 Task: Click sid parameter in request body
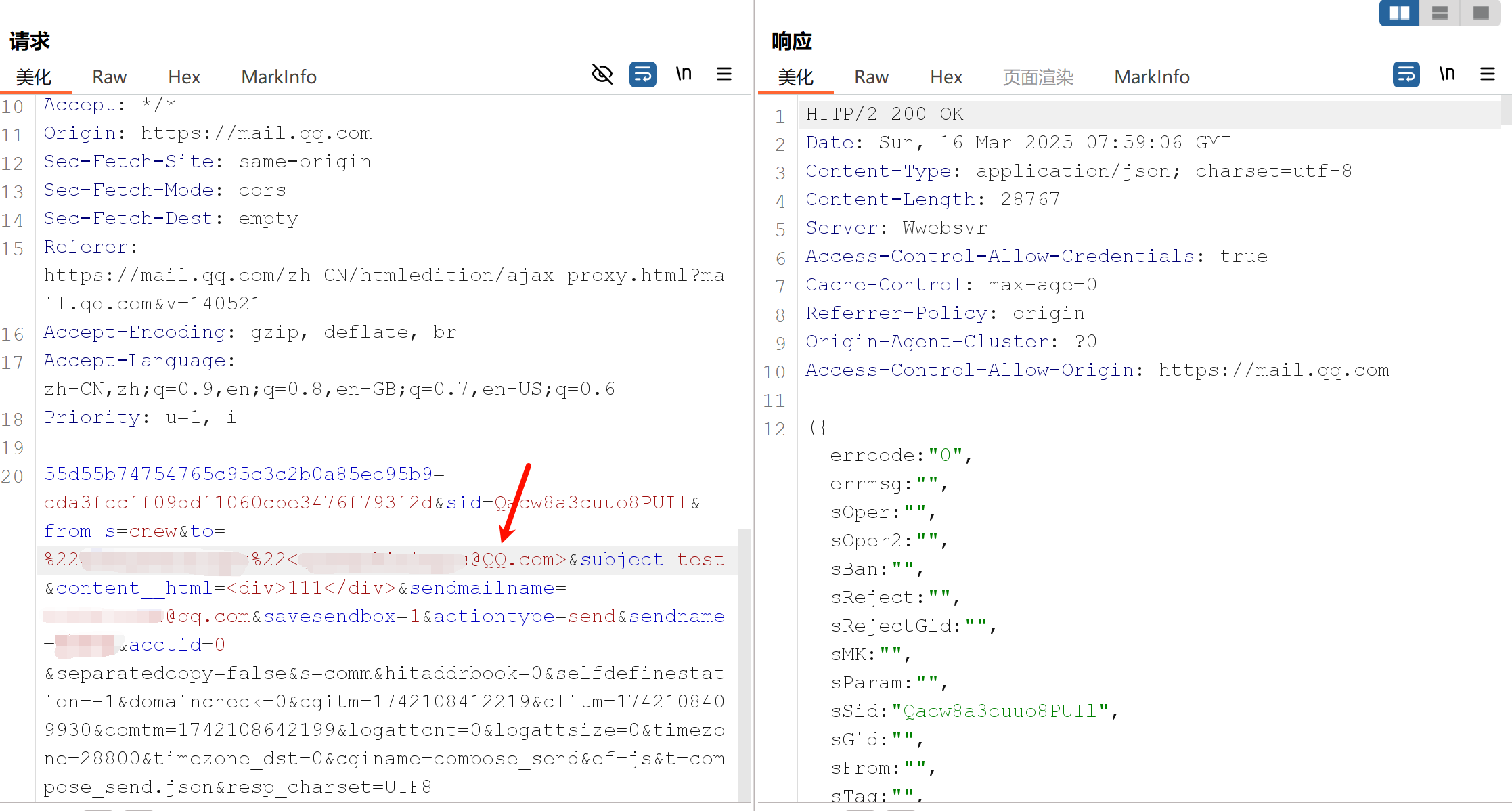coord(566,502)
